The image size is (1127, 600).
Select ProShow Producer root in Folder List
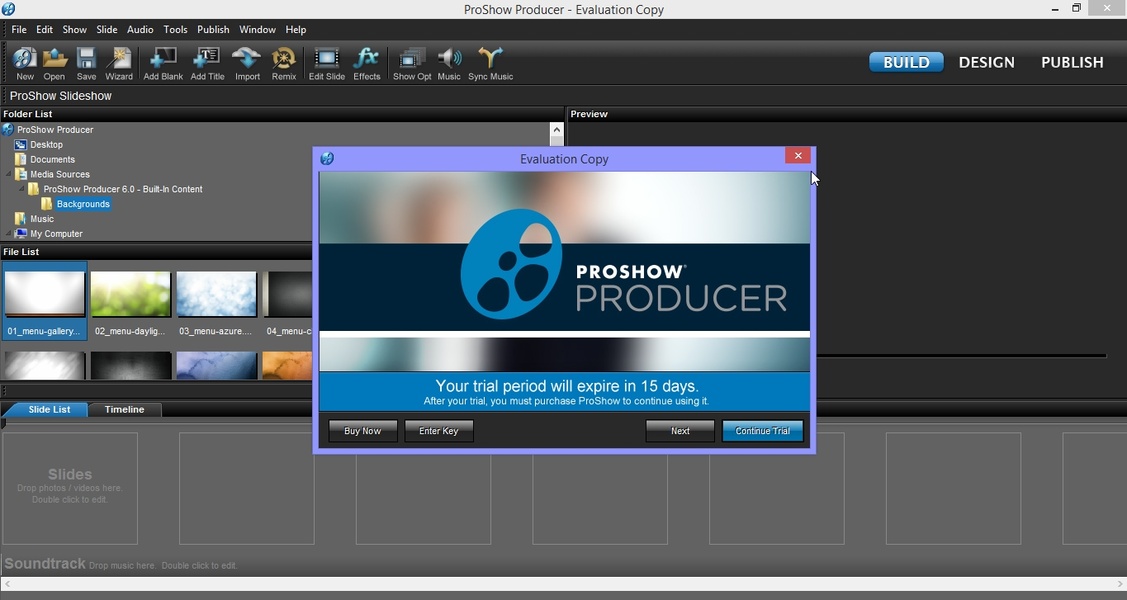coord(55,129)
